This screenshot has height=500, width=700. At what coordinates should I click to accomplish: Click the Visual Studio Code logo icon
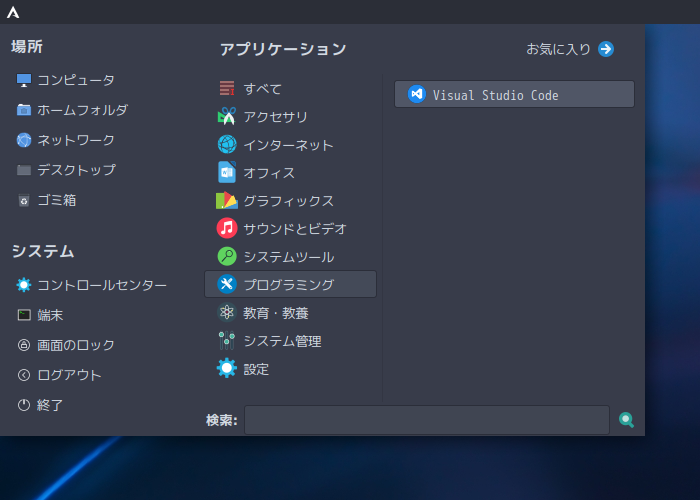click(417, 94)
